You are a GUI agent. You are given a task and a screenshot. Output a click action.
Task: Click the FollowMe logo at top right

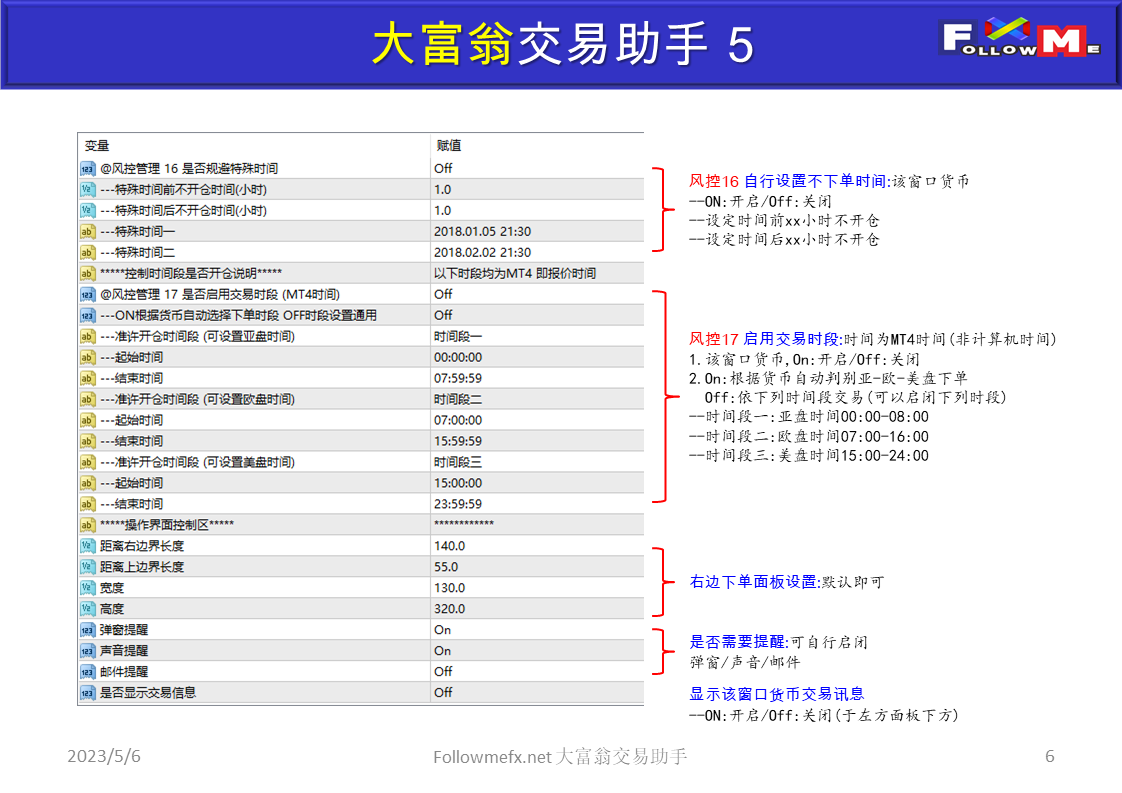pyautogui.click(x=1020, y=40)
